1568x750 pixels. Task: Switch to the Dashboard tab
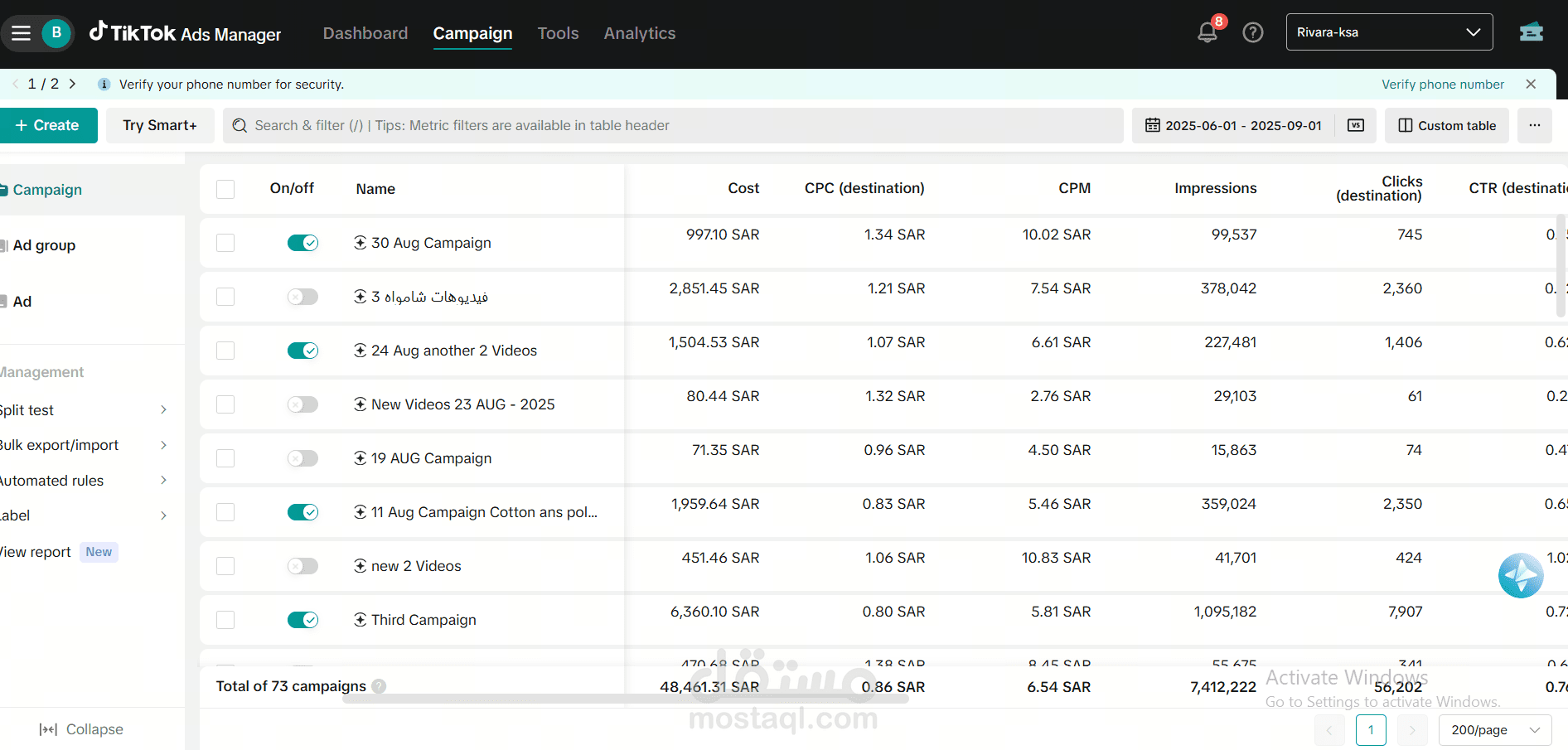365,33
